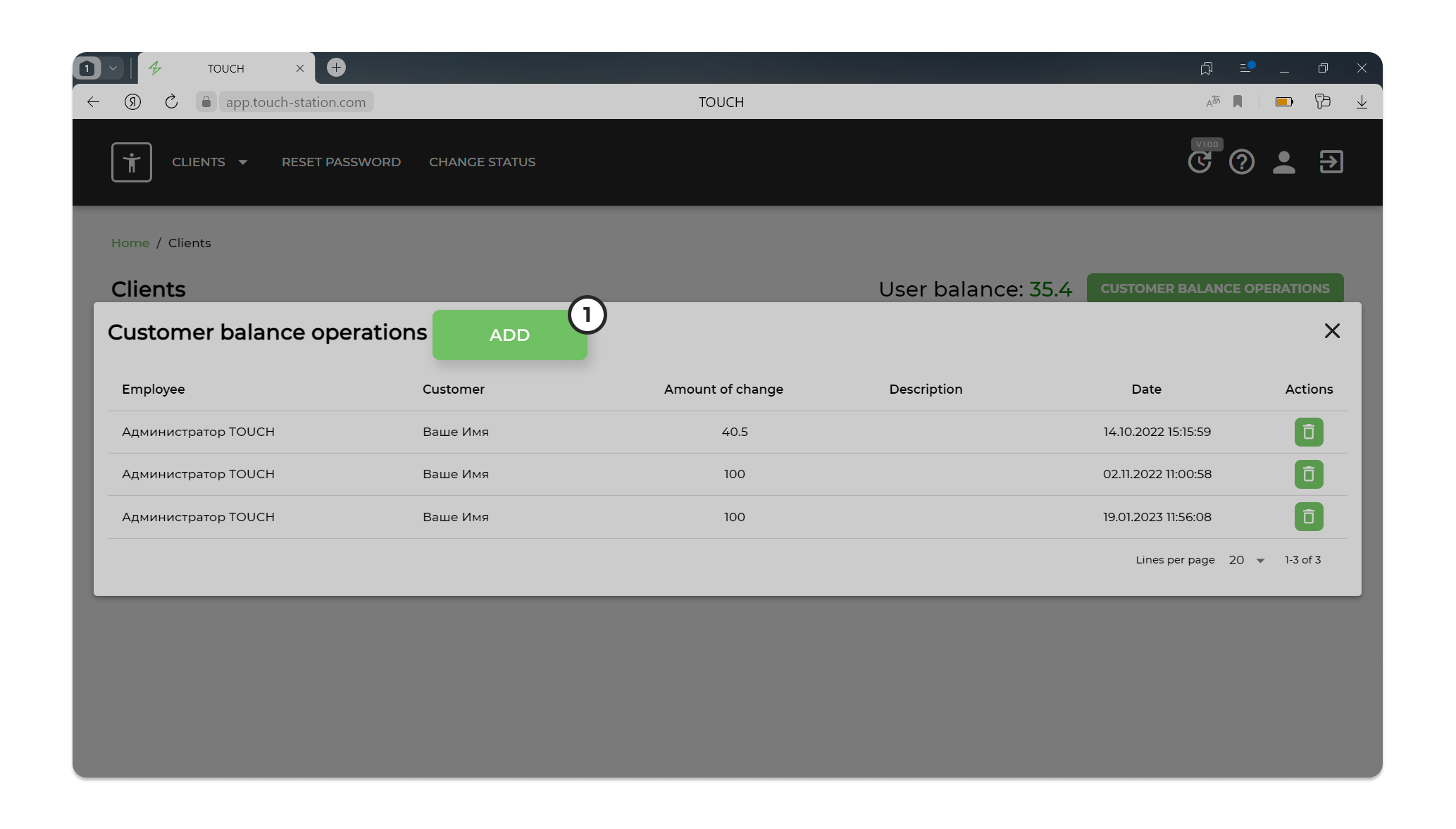
Task: Open the version history clock icon
Action: tap(1200, 163)
